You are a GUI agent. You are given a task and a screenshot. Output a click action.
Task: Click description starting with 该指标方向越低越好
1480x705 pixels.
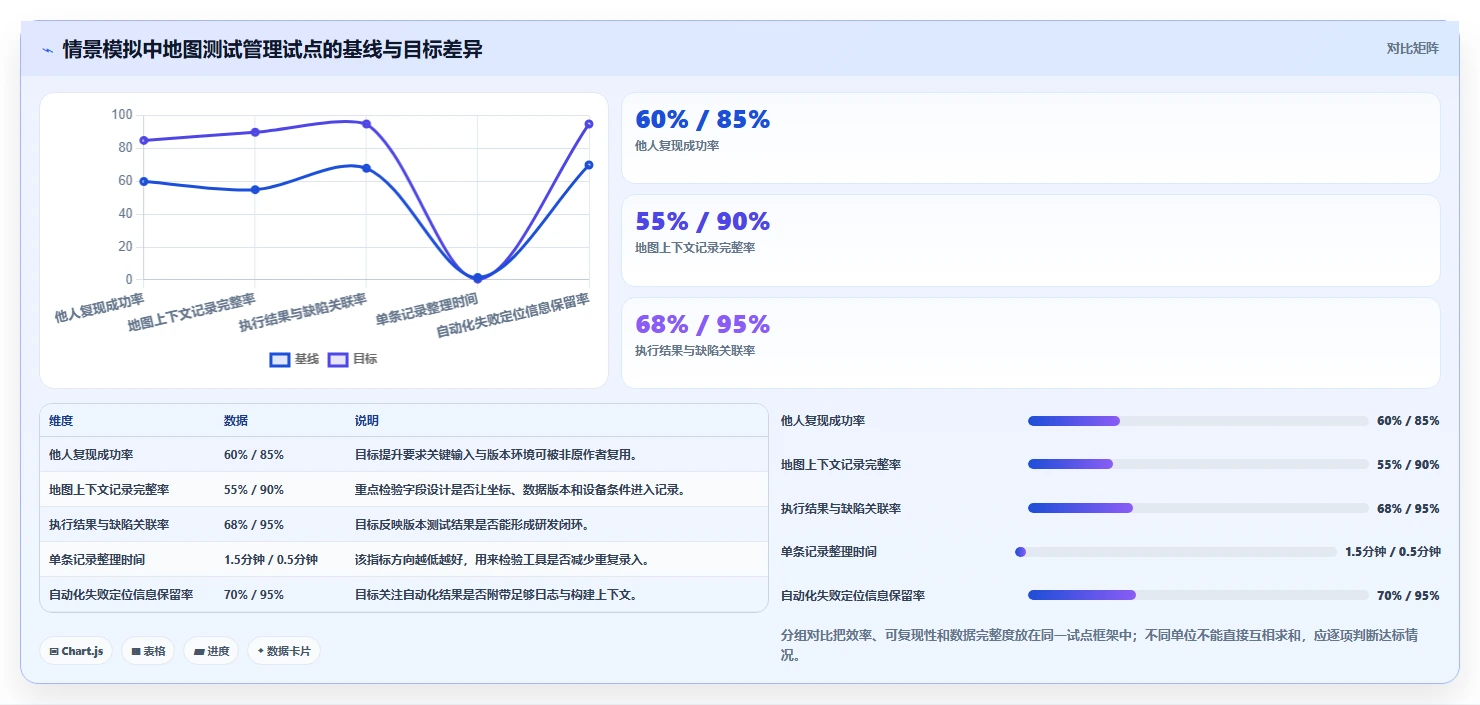click(503, 559)
